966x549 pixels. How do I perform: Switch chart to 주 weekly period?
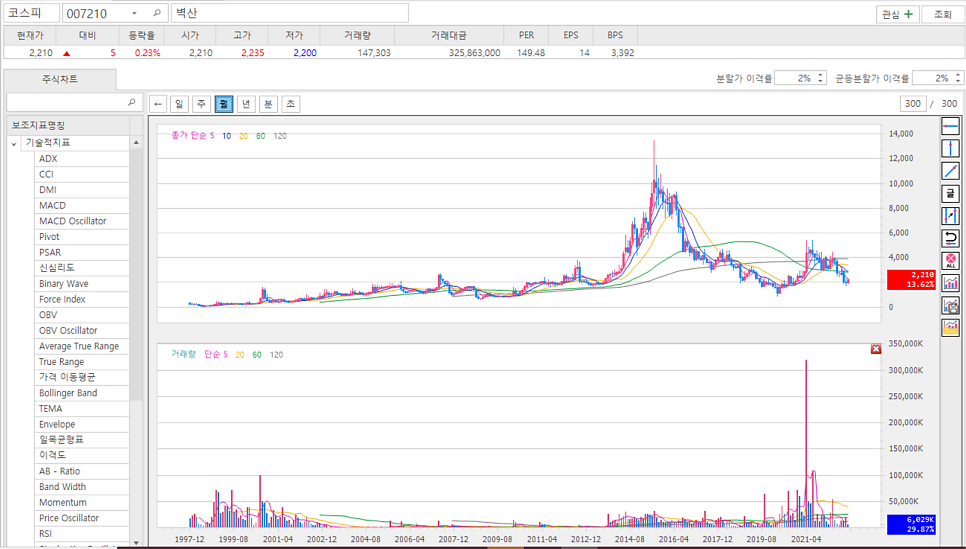click(201, 104)
